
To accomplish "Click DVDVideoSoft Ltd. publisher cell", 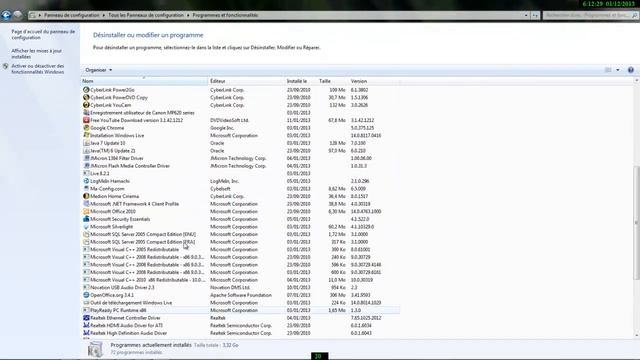I will point(229,120).
